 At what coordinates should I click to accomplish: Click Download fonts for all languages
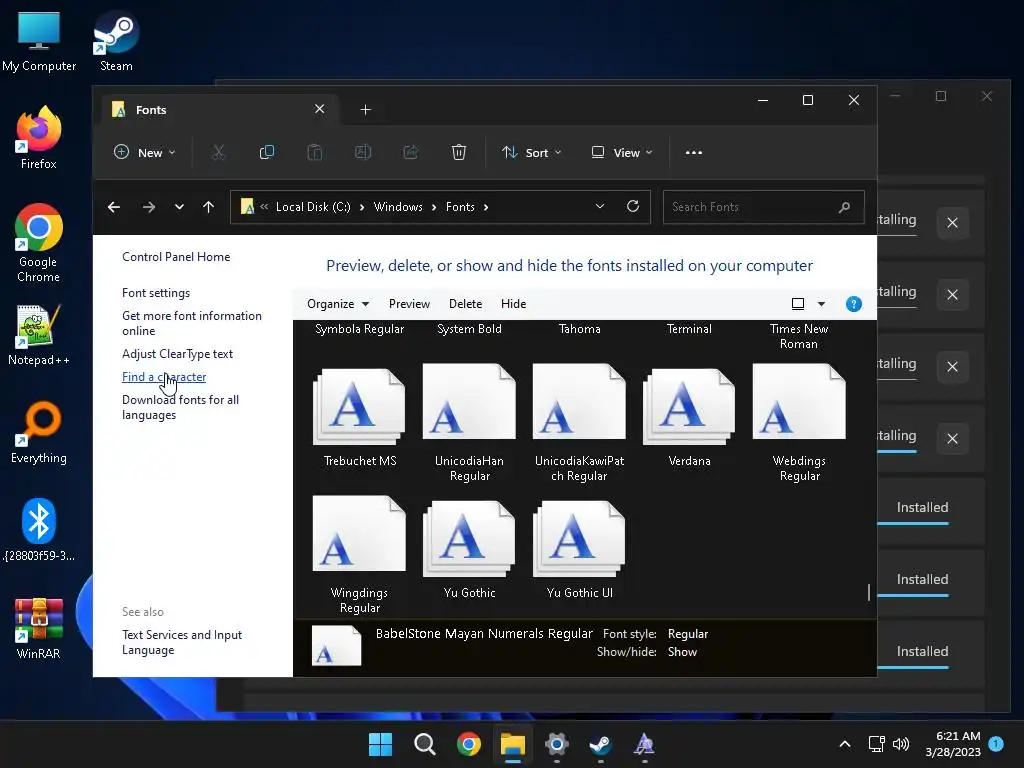coord(180,407)
